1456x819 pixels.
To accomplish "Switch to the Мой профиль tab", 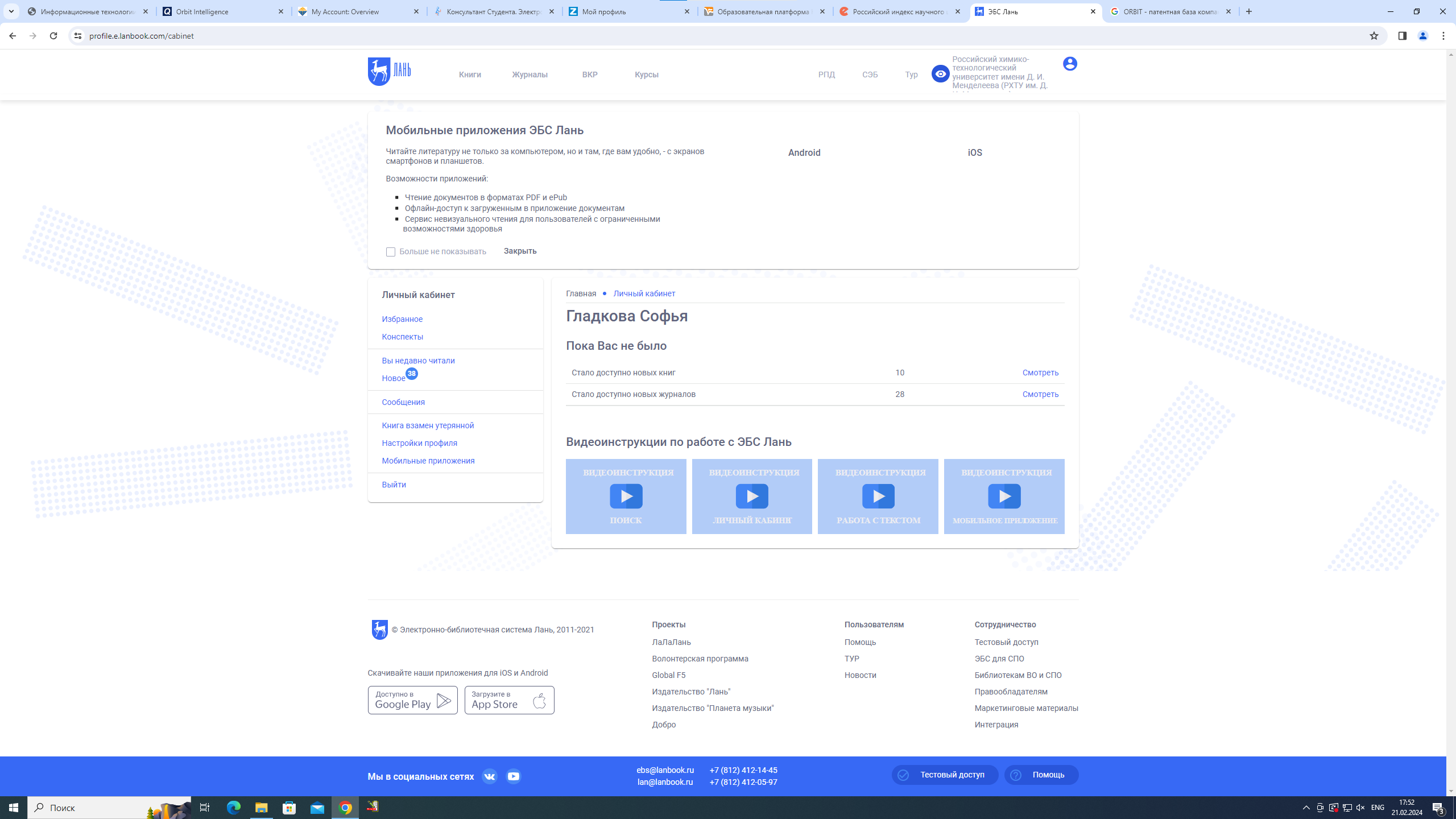I will pyautogui.click(x=630, y=11).
